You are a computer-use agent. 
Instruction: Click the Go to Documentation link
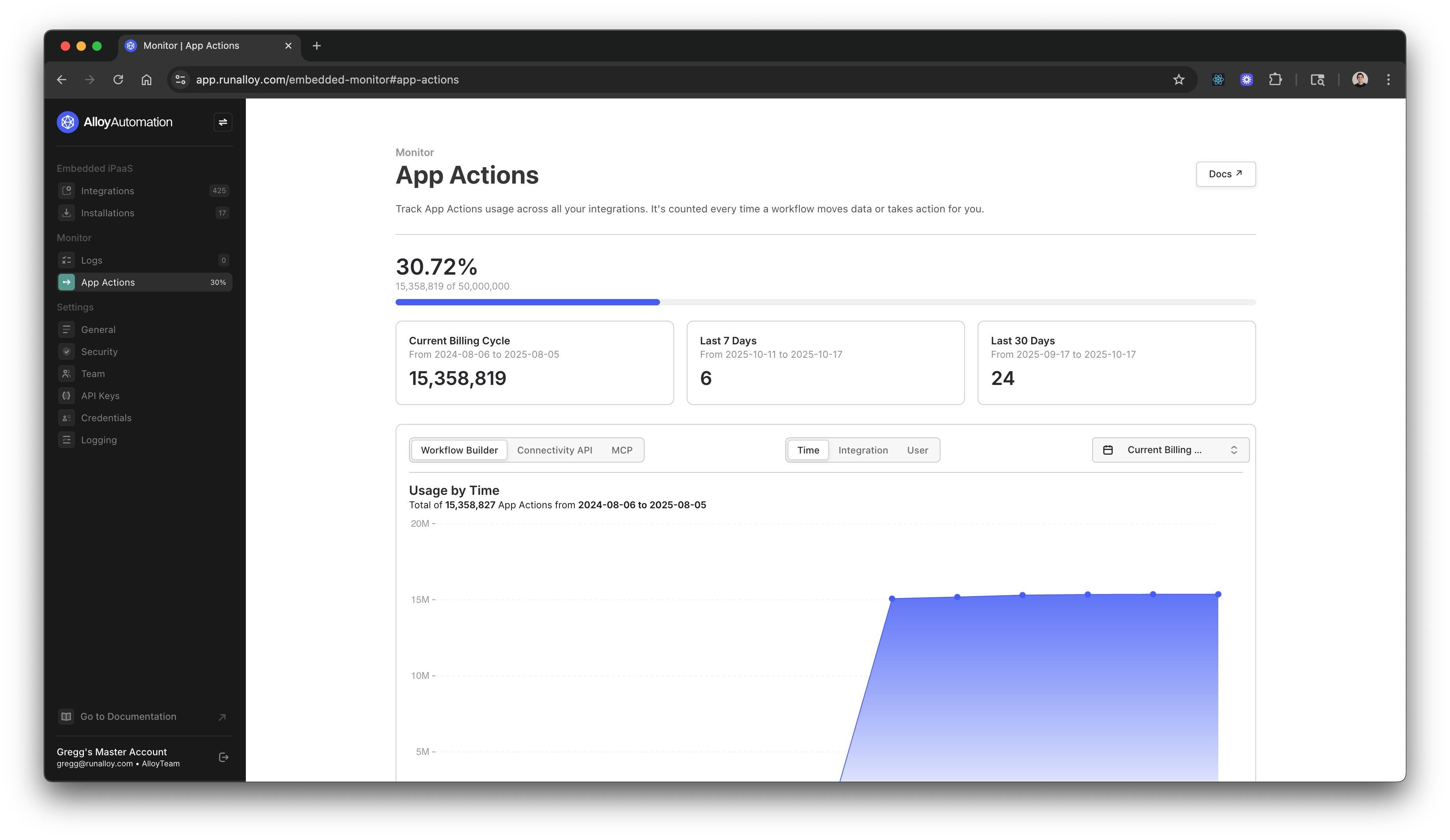point(128,716)
